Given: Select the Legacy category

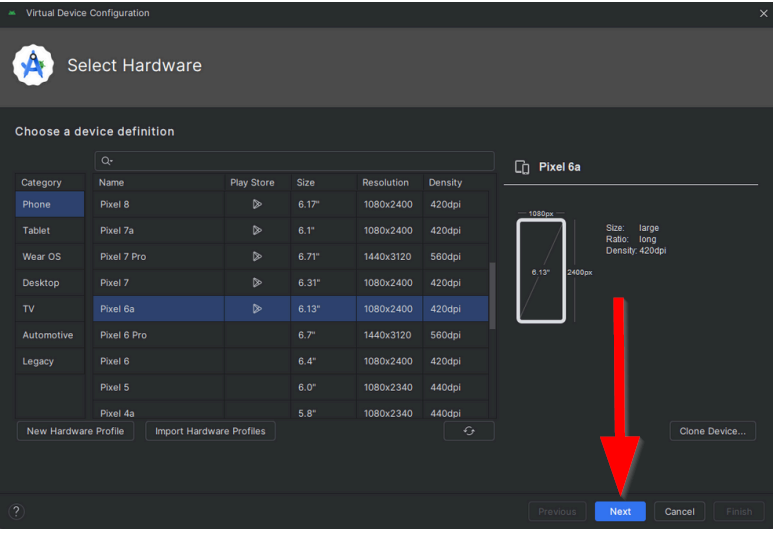Looking at the screenshot, I should click(x=50, y=361).
